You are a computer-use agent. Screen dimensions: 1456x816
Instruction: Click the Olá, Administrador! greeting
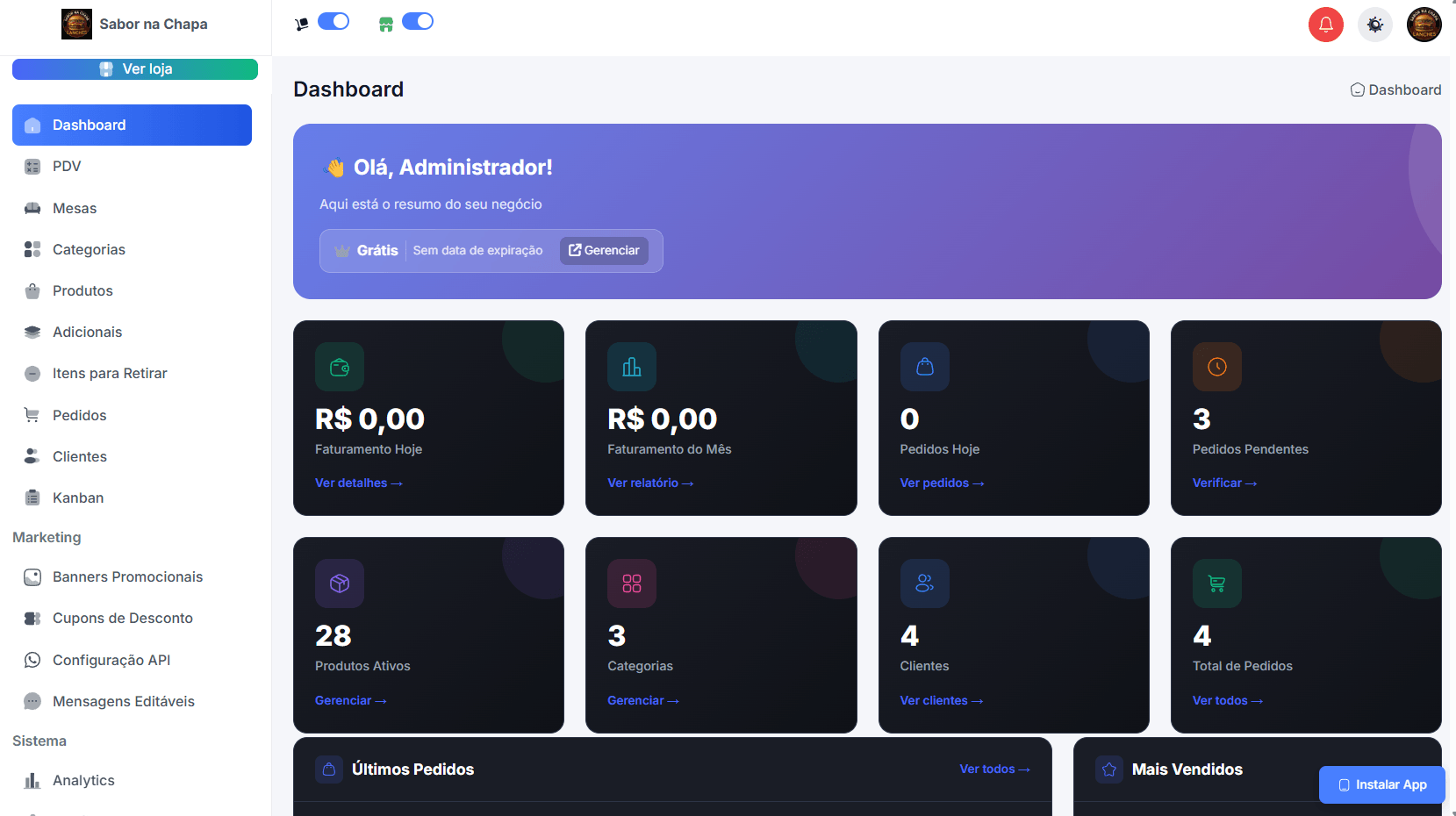tap(453, 167)
